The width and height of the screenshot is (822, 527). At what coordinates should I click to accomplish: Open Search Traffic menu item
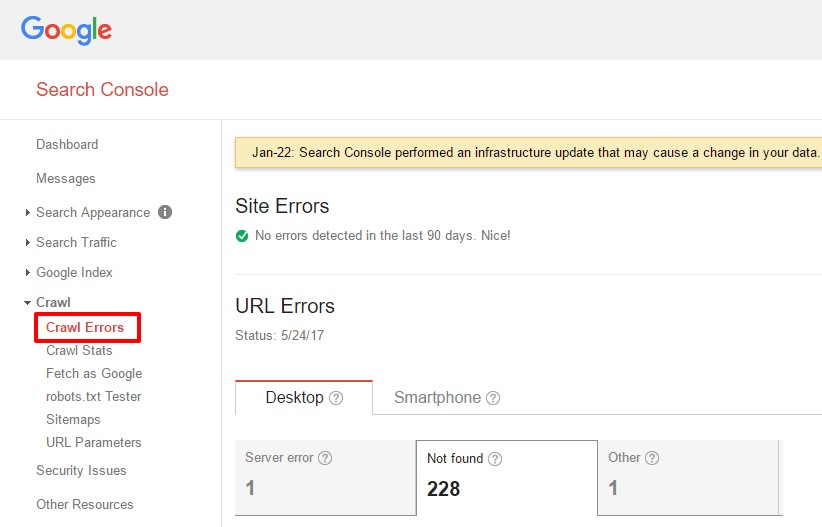click(76, 242)
